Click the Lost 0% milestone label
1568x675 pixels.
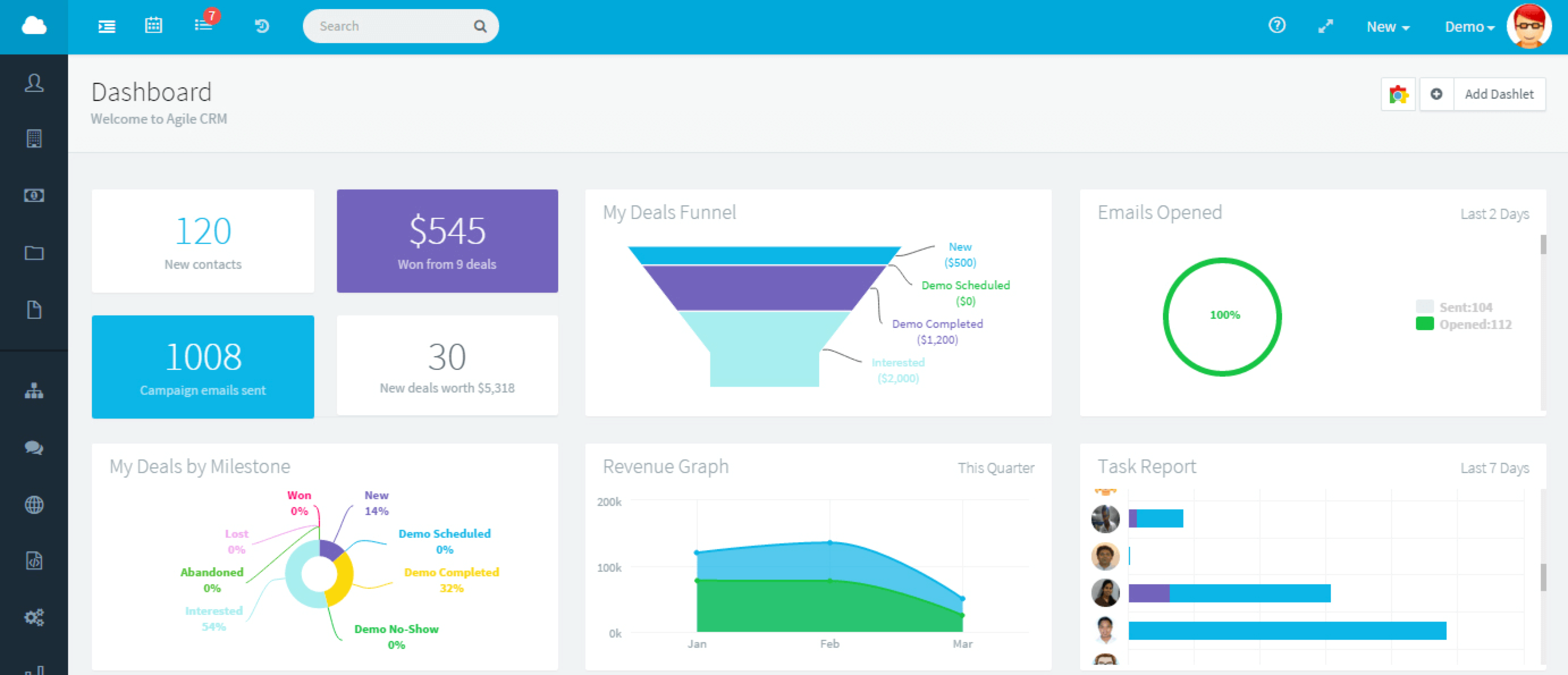[x=236, y=541]
